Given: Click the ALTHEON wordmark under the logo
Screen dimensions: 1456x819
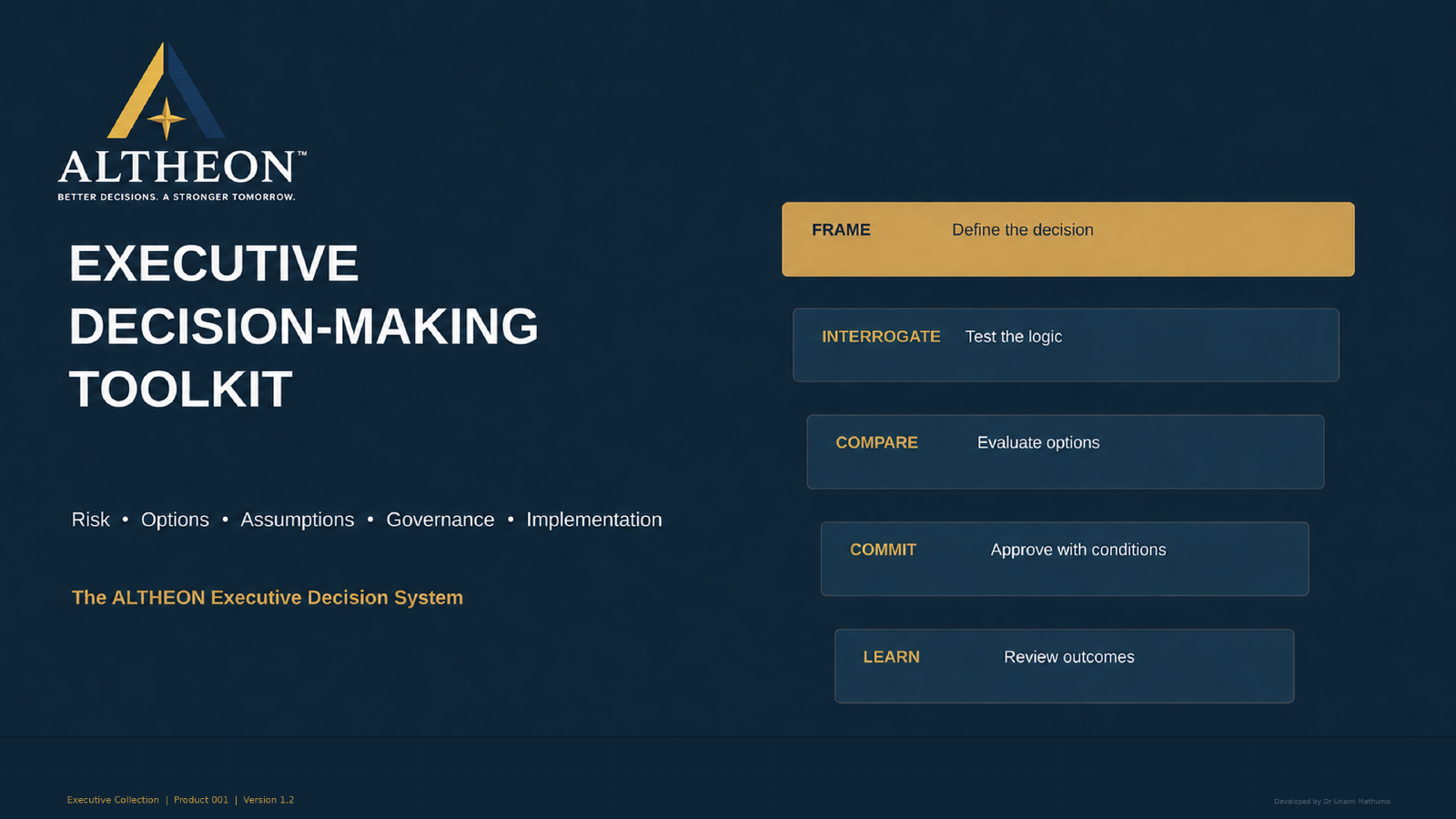Looking at the screenshot, I should click(x=182, y=167).
